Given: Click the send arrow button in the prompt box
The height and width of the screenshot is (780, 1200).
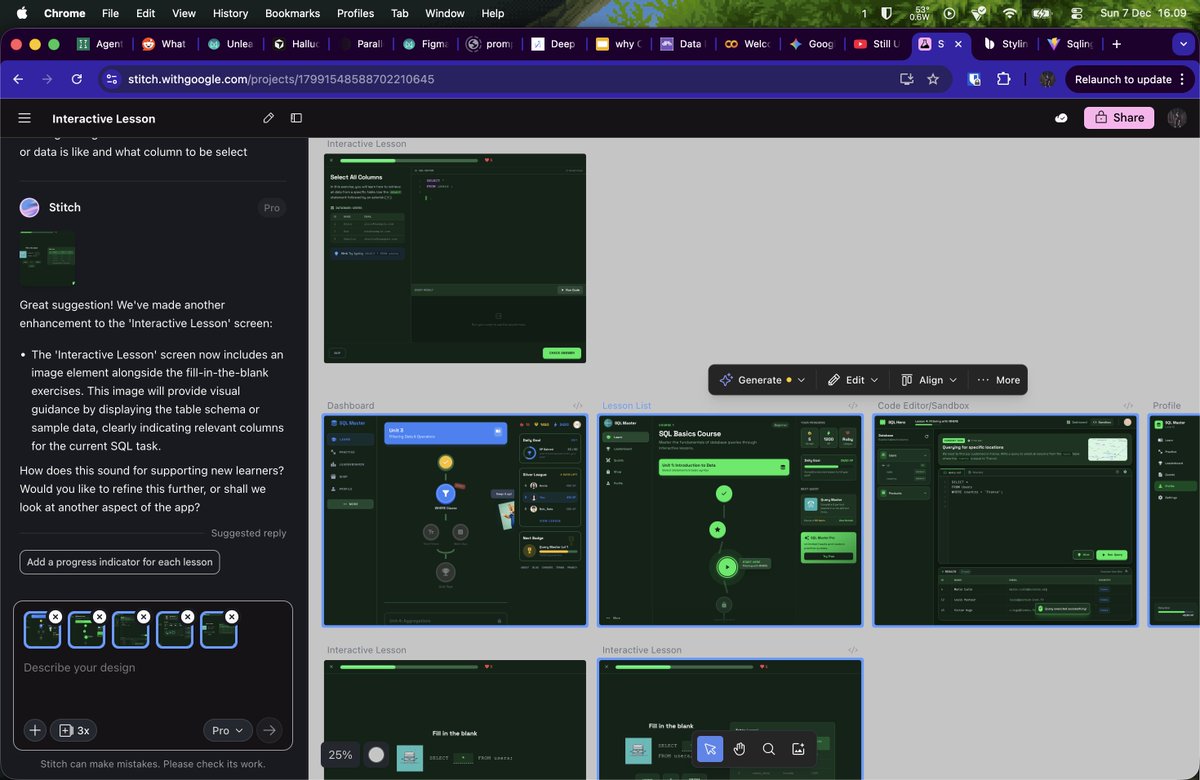Looking at the screenshot, I should [269, 730].
